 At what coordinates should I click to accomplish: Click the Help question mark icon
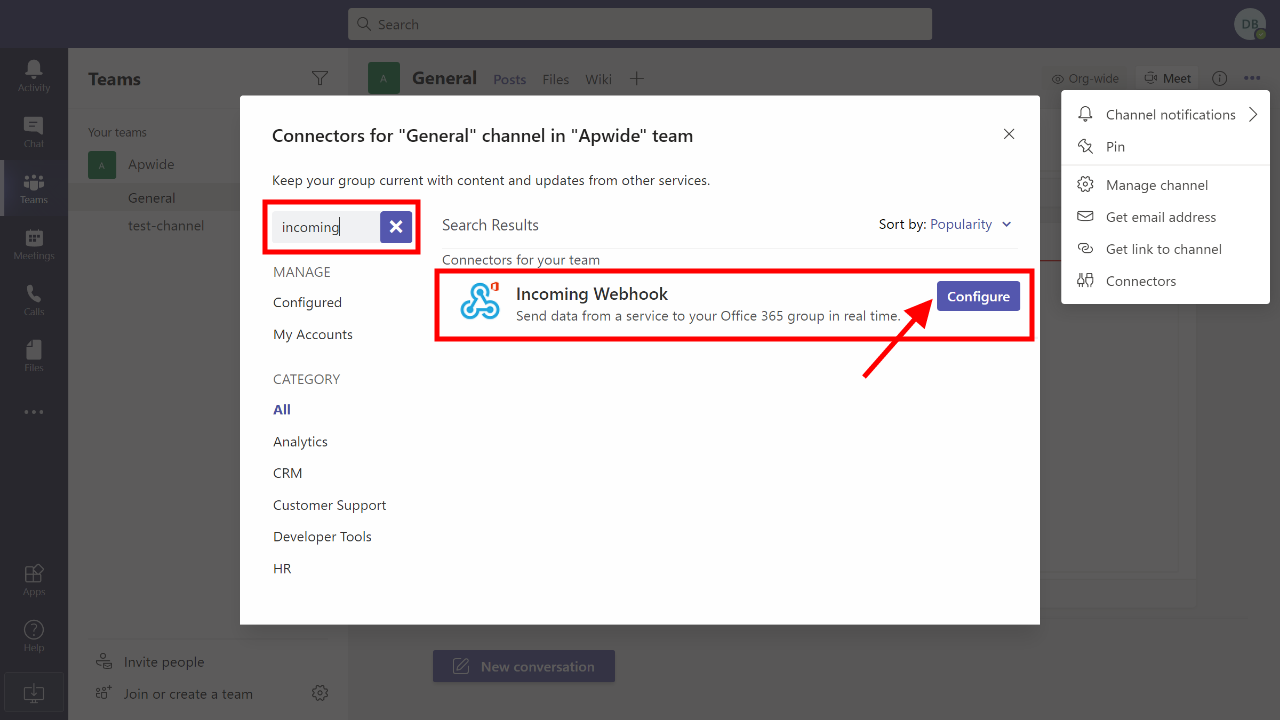click(x=33, y=635)
